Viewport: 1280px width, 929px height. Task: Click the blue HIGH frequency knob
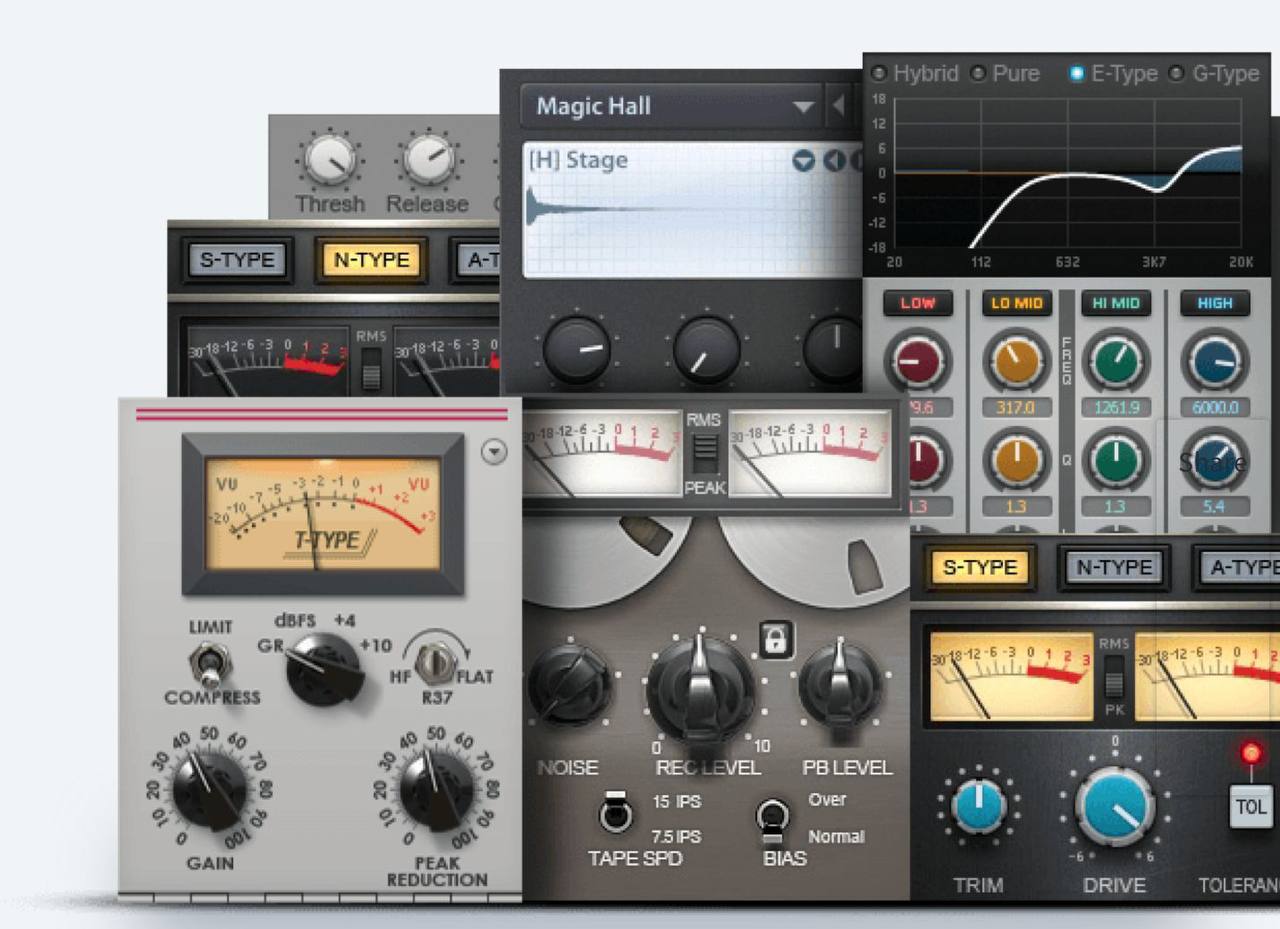pyautogui.click(x=1214, y=361)
